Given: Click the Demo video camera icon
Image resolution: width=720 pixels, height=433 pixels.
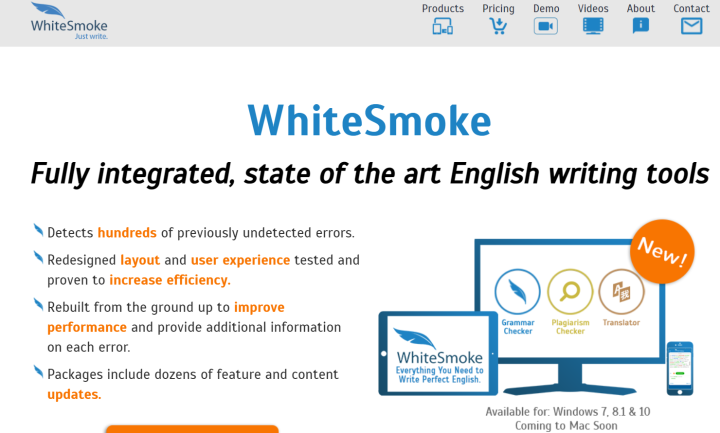Looking at the screenshot, I should [546, 26].
